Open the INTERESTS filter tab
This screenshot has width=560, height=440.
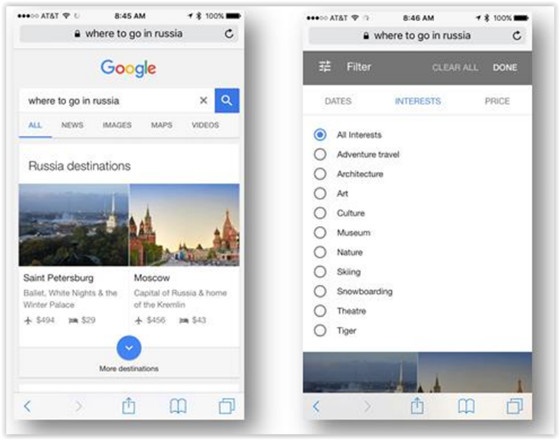click(x=418, y=101)
